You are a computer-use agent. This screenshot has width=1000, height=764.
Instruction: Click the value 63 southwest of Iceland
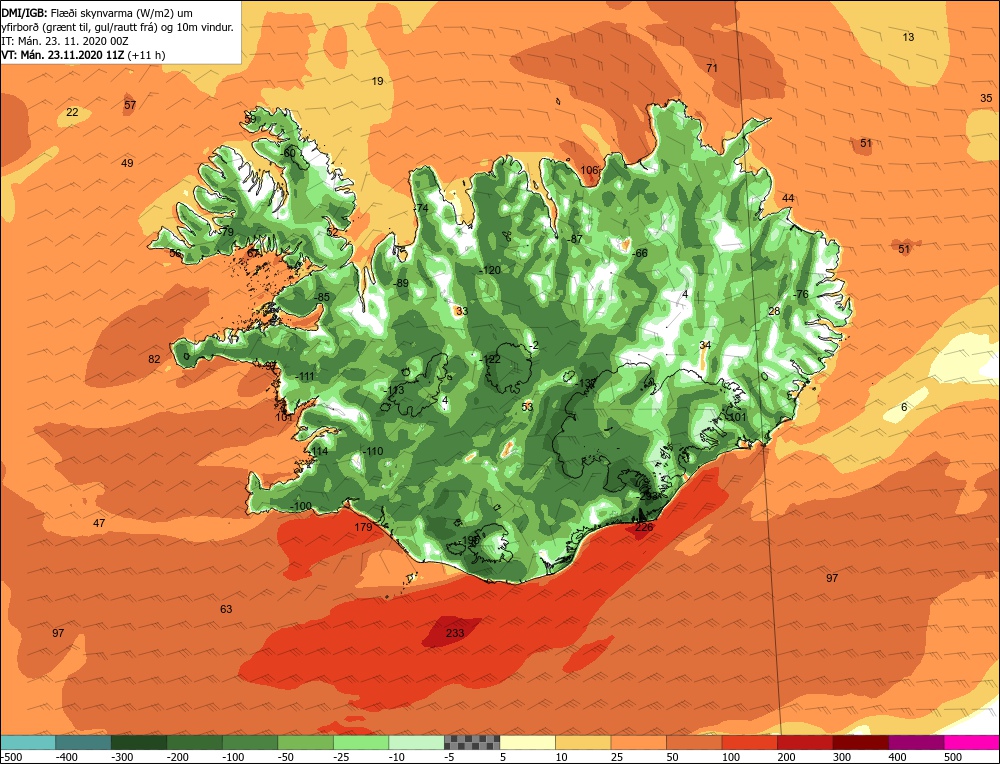coord(226,609)
